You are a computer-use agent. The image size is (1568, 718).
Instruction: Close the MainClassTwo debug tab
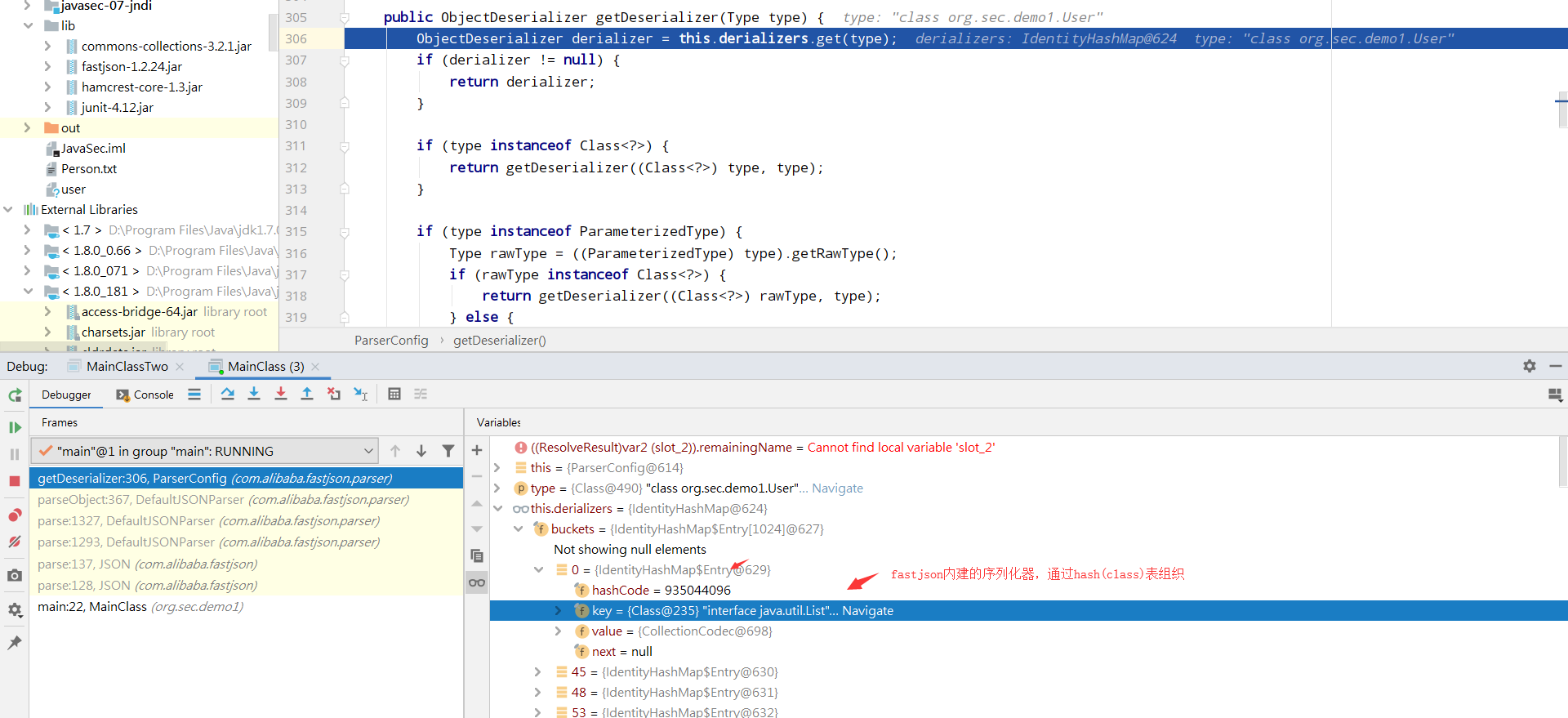(x=180, y=367)
